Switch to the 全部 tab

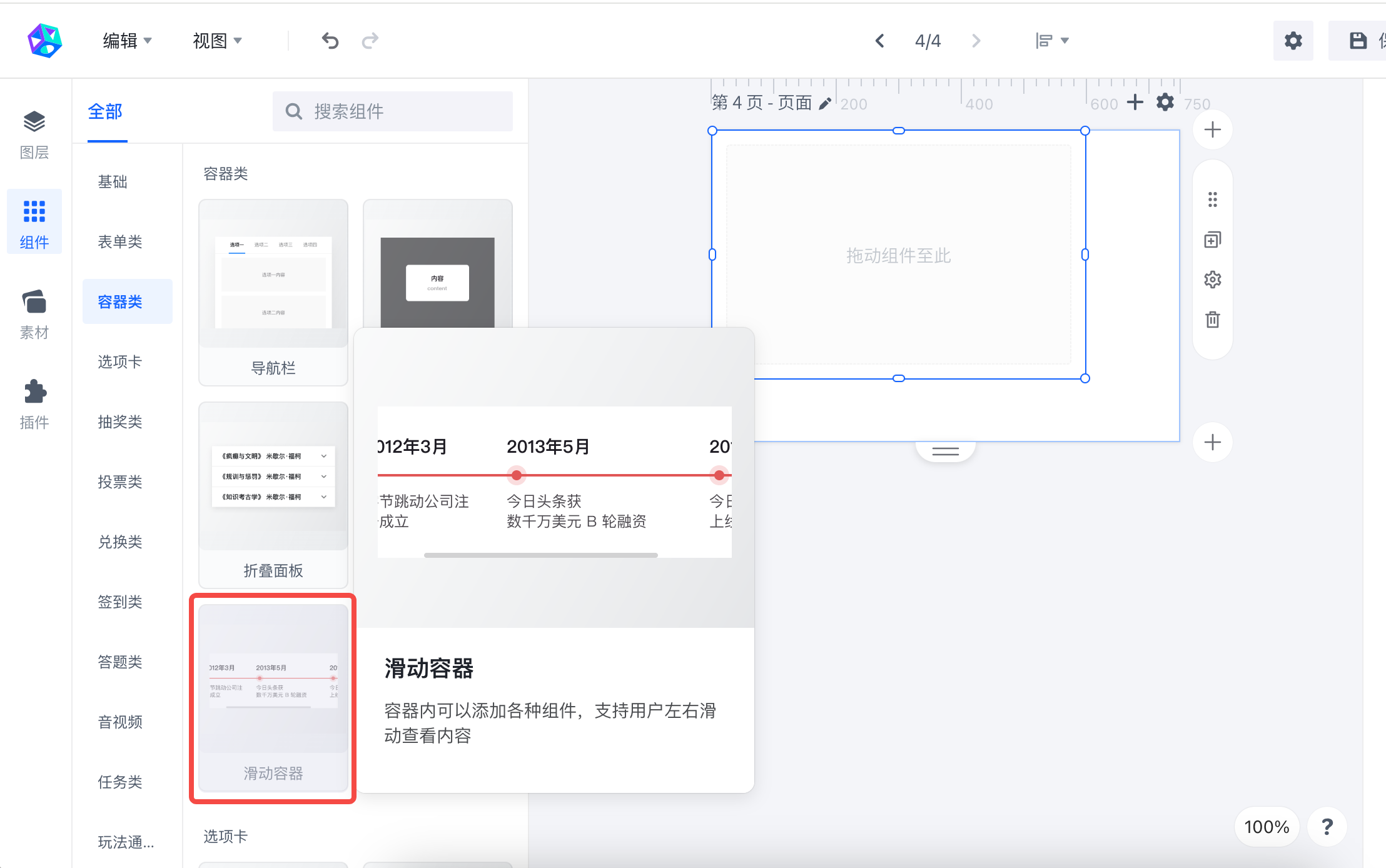click(106, 112)
